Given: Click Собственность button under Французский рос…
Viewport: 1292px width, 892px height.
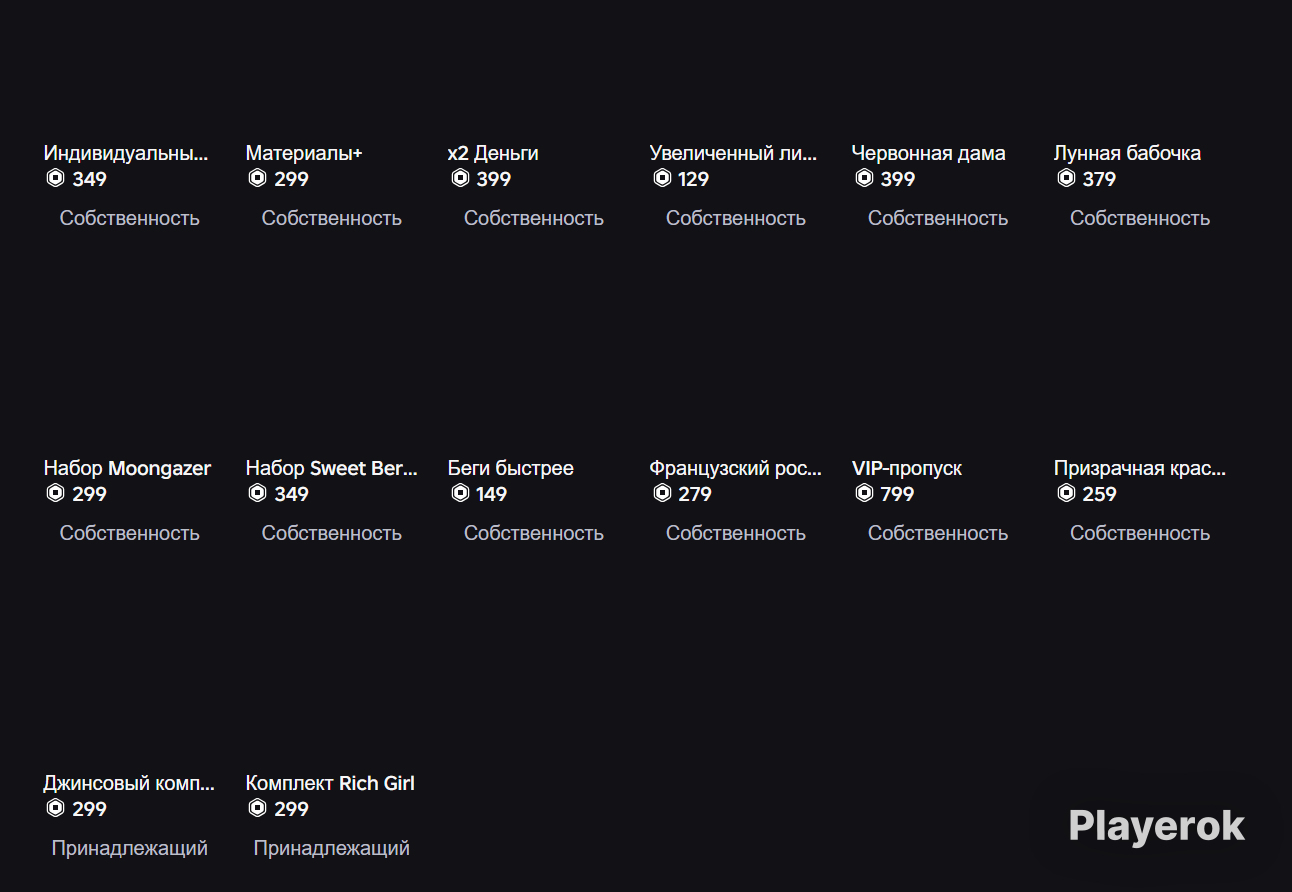Looking at the screenshot, I should tap(736, 533).
